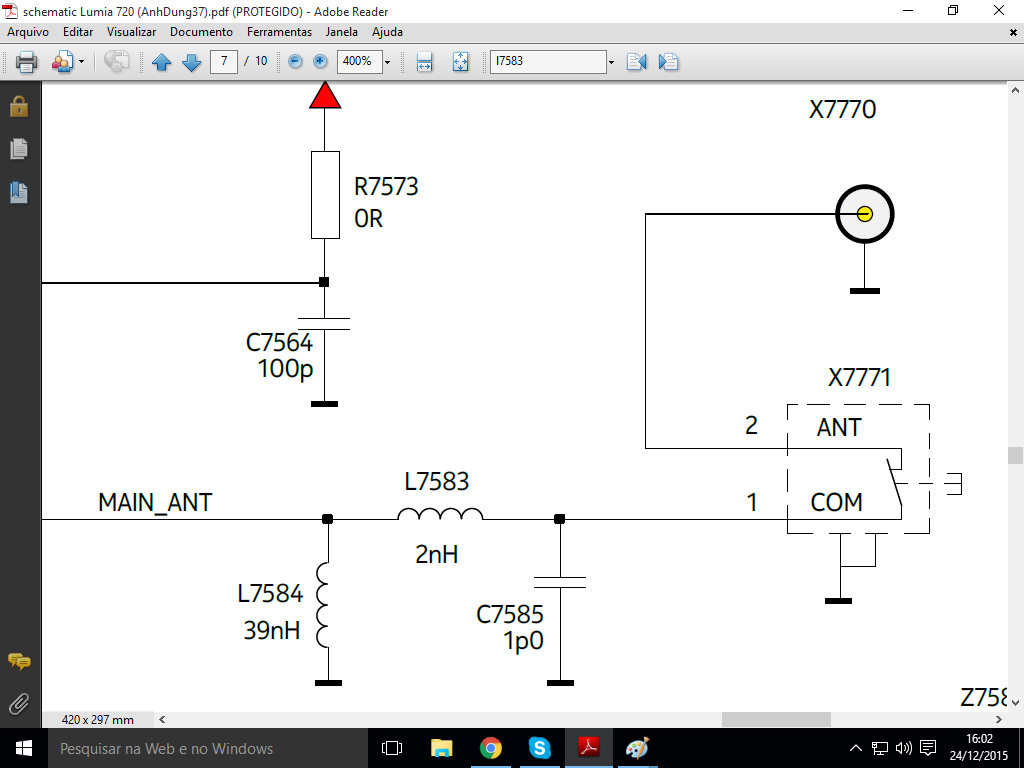Open Google Chrome from the taskbar
1024x768 pixels.
(x=490, y=748)
